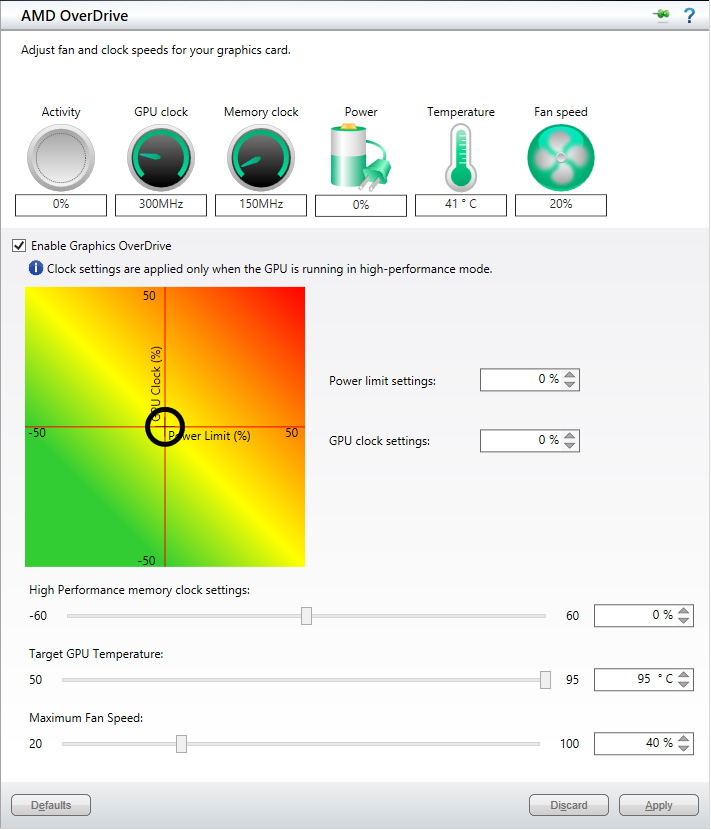
Task: Click the 20% fan speed readout
Action: pyautogui.click(x=561, y=205)
